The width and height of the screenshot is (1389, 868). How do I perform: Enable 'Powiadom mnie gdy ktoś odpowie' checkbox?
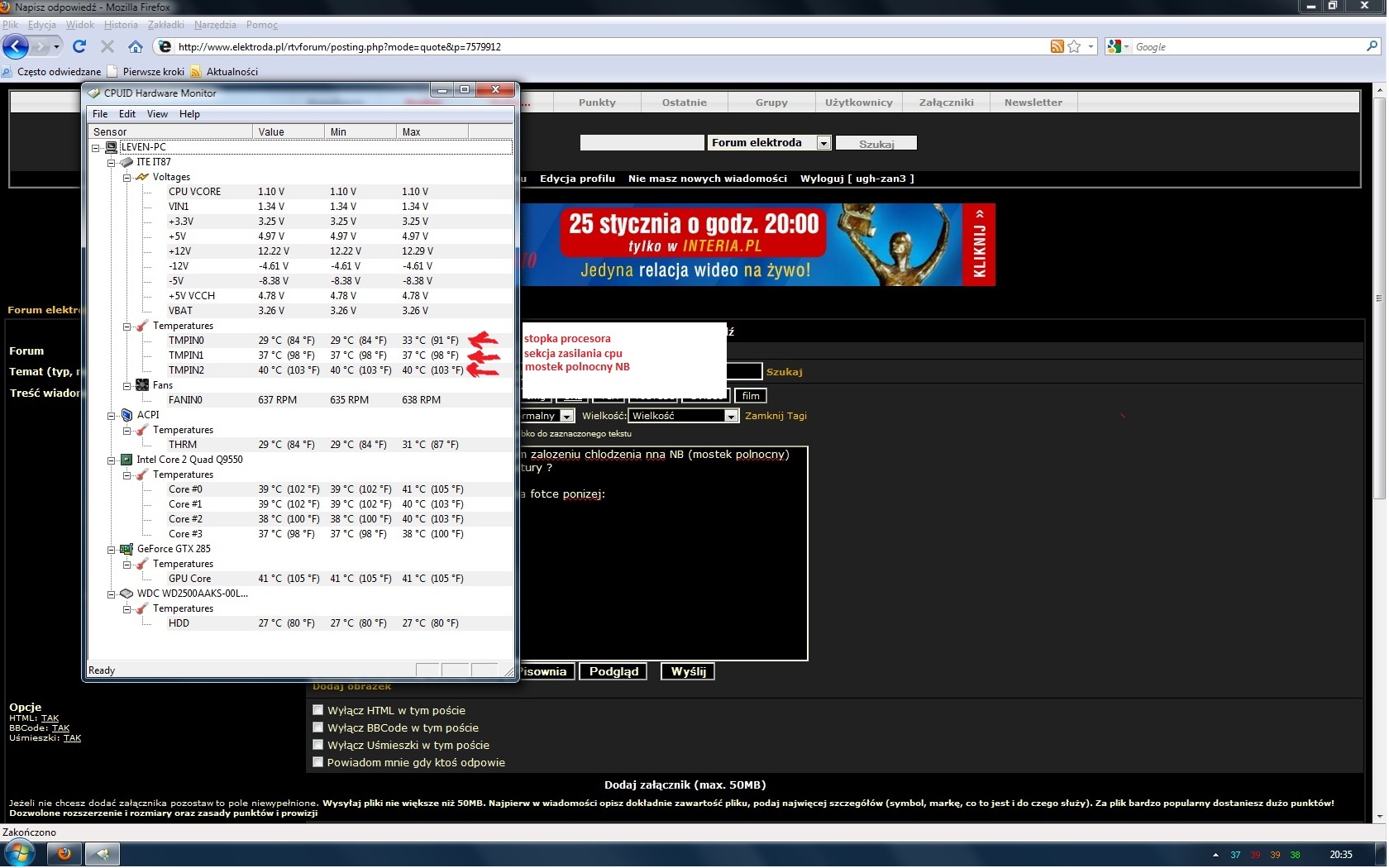(x=317, y=762)
